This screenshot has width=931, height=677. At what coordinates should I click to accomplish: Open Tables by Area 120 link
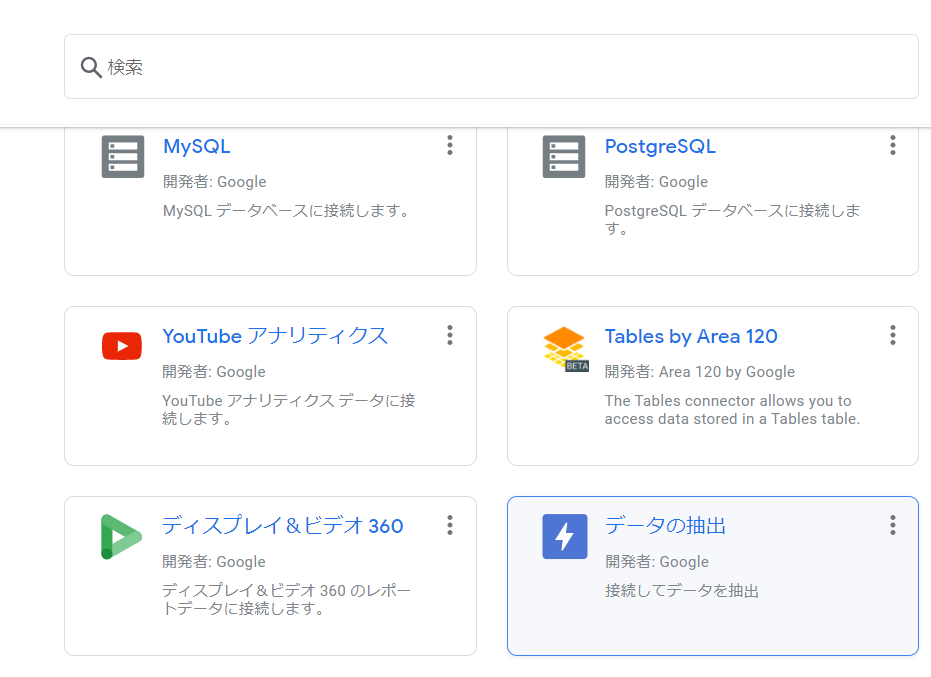point(691,336)
